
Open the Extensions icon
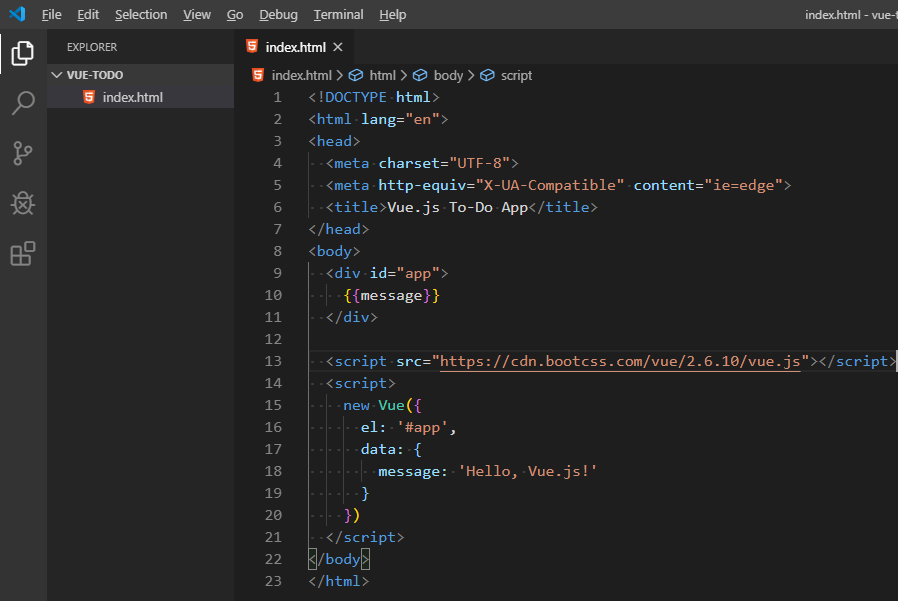coord(22,254)
